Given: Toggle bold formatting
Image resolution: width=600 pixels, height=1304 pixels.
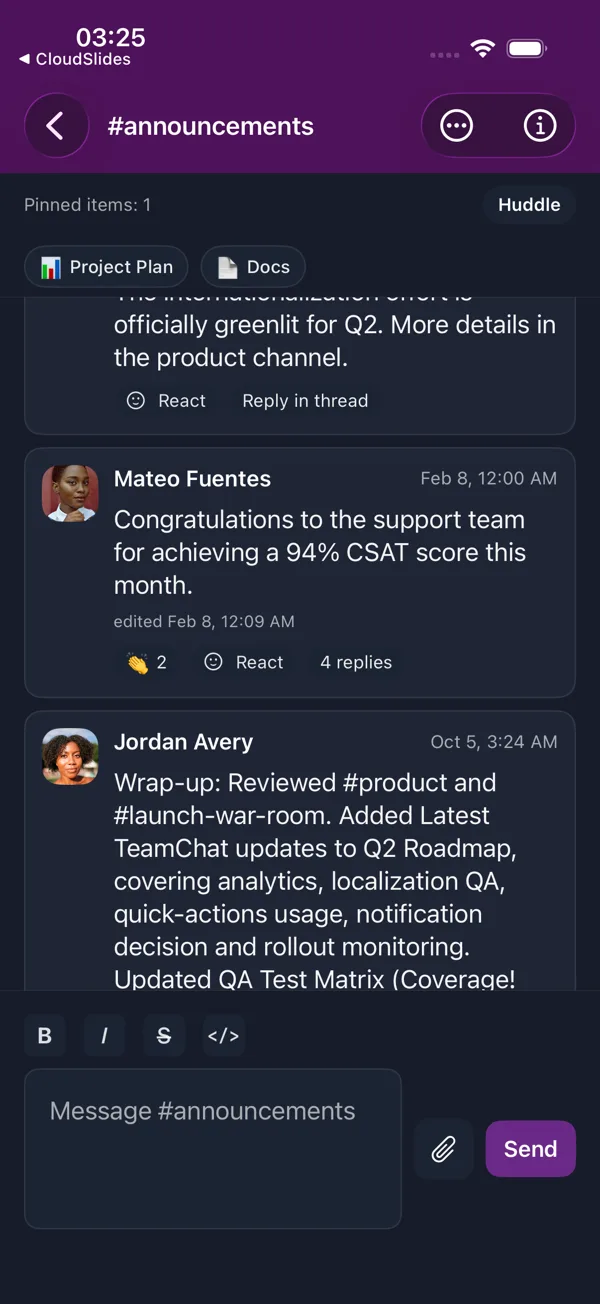Looking at the screenshot, I should click(x=45, y=1036).
